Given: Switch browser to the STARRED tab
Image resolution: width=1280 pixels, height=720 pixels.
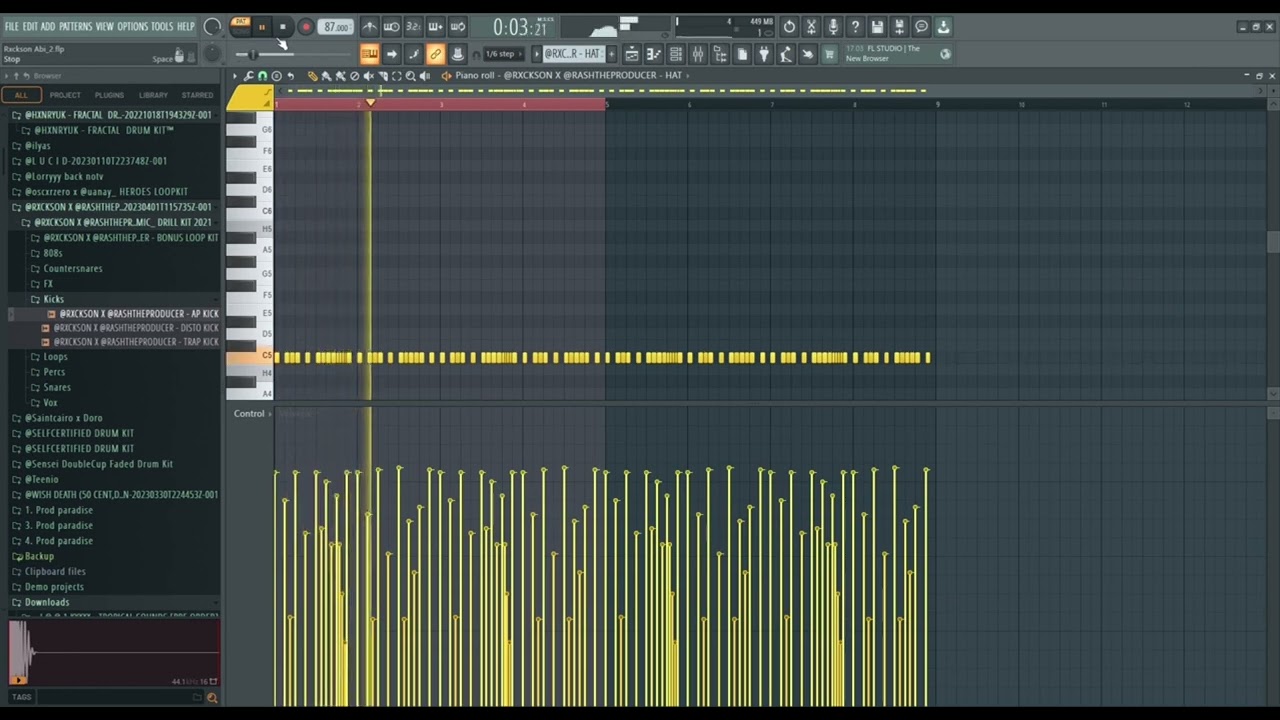Looking at the screenshot, I should [x=197, y=95].
